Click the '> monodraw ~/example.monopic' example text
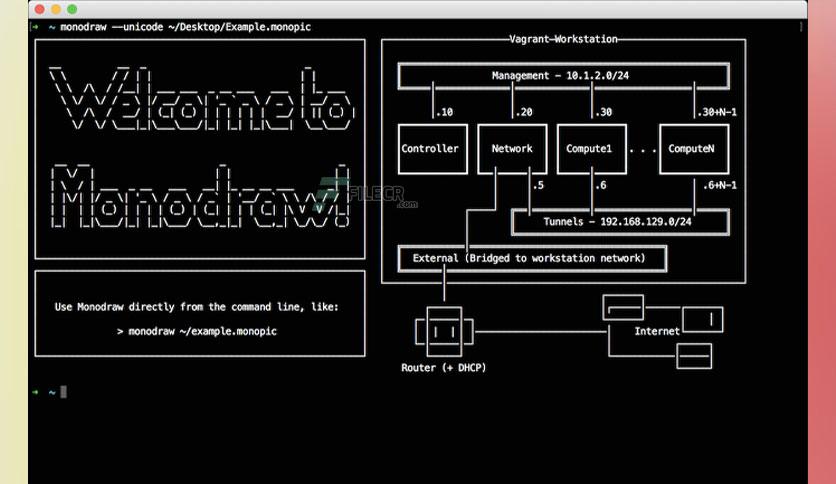The height and width of the screenshot is (484, 836). [197, 331]
